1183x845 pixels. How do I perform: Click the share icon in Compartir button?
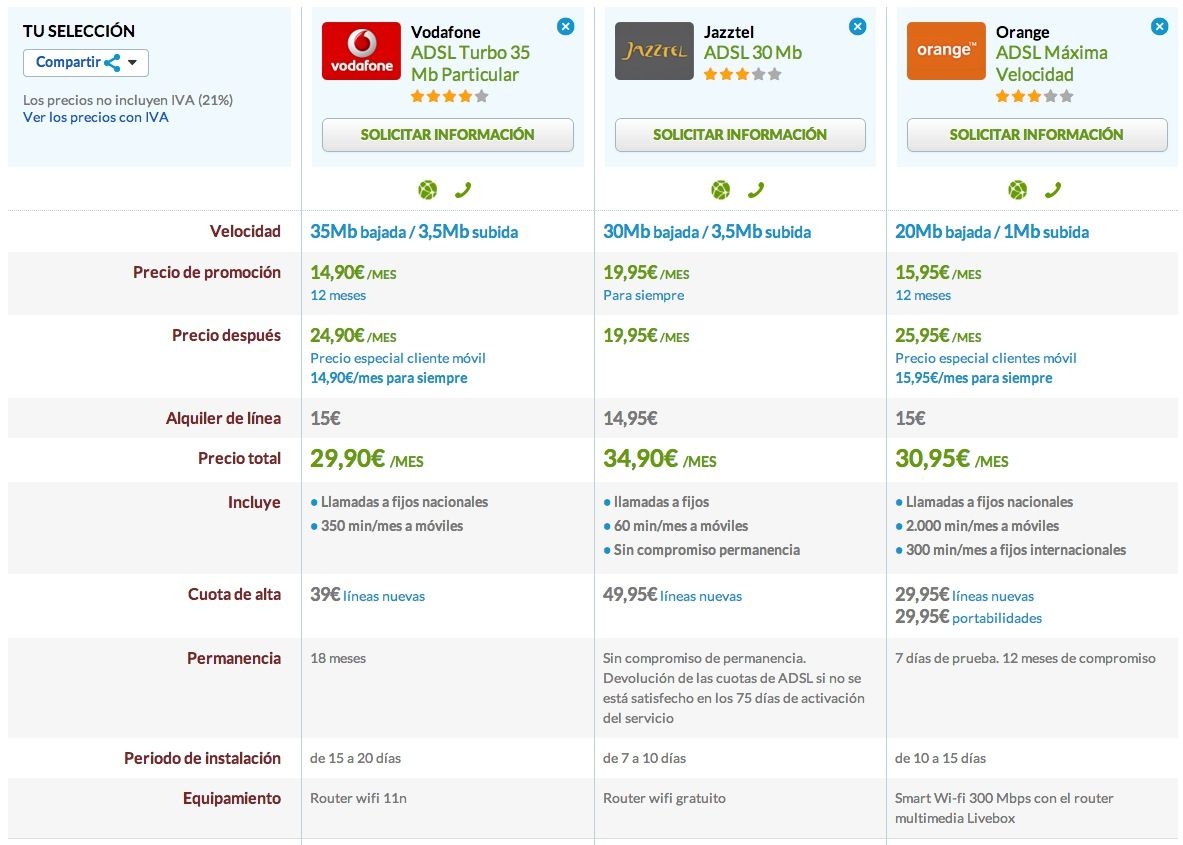(x=112, y=63)
